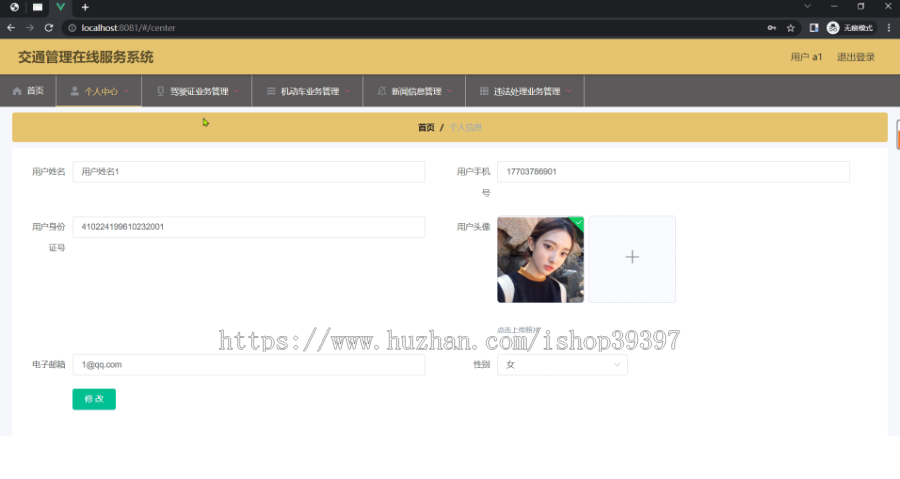Bookmark page with the star icon
Image resolution: width=900 pixels, height=479 pixels.
click(790, 28)
